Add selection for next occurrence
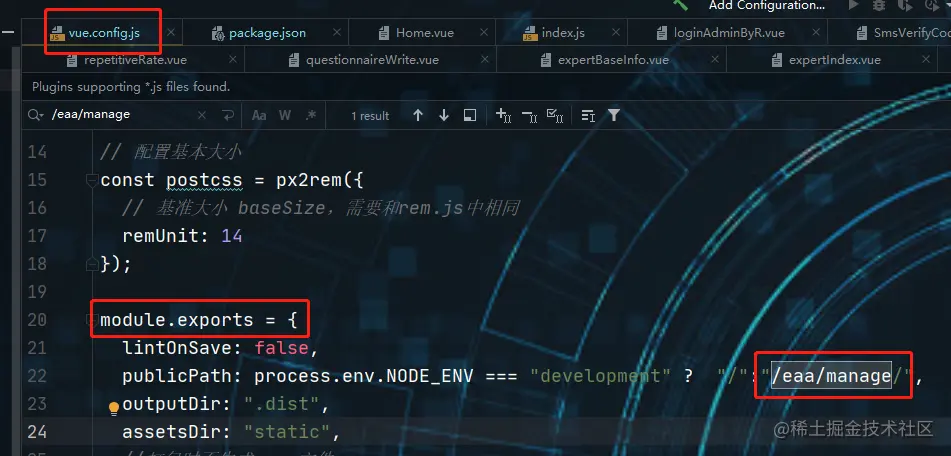The image size is (951, 456). tap(503, 115)
